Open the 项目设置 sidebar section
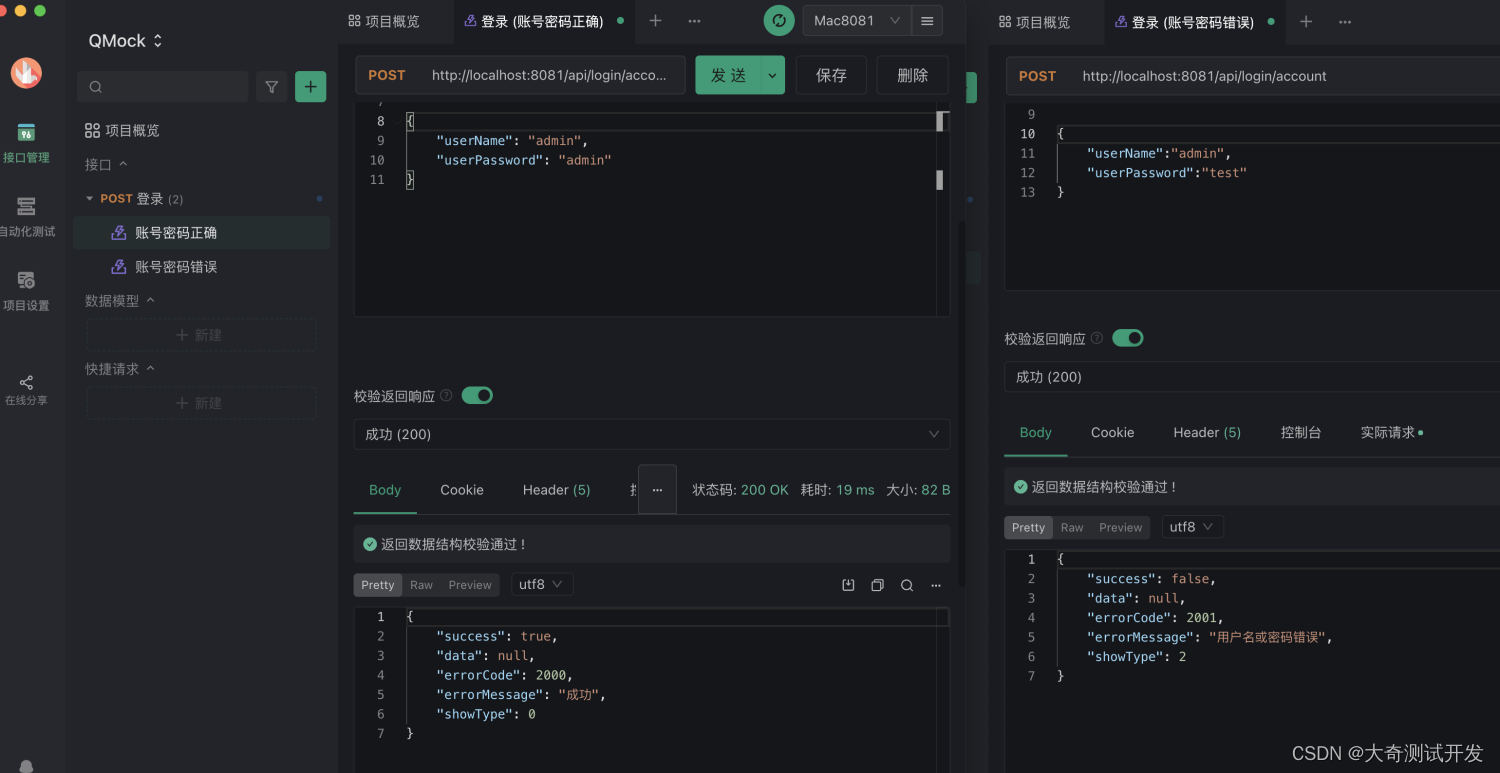Screen dimensions: 1500x773 [x=26, y=291]
